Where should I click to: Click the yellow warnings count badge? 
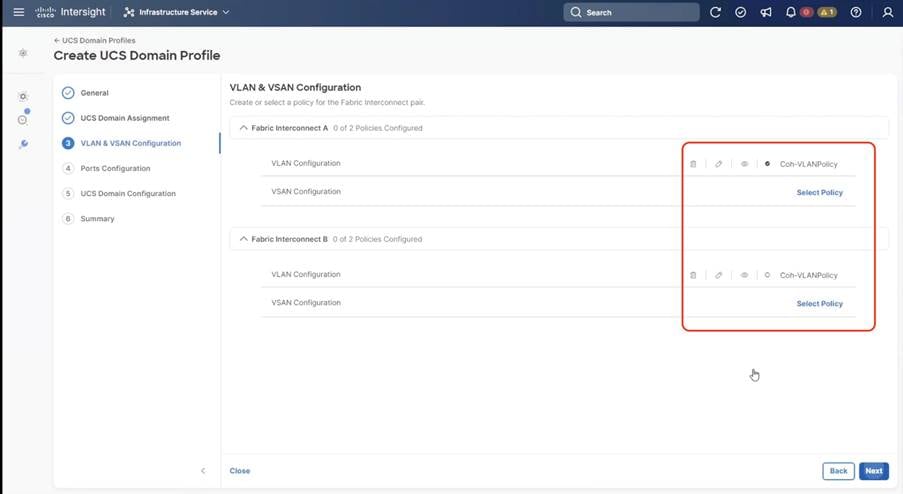pos(827,12)
